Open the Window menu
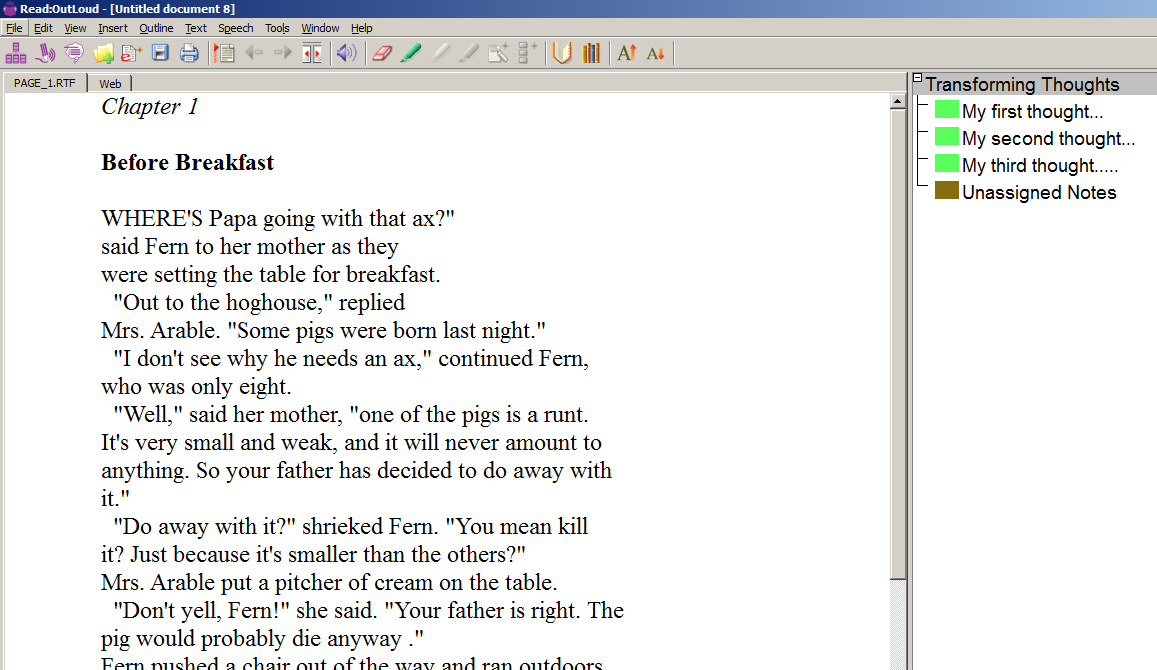Viewport: 1157px width, 670px height. pyautogui.click(x=320, y=28)
